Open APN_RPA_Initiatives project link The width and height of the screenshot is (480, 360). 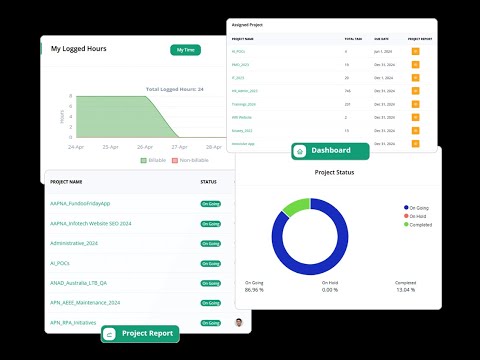73,323
